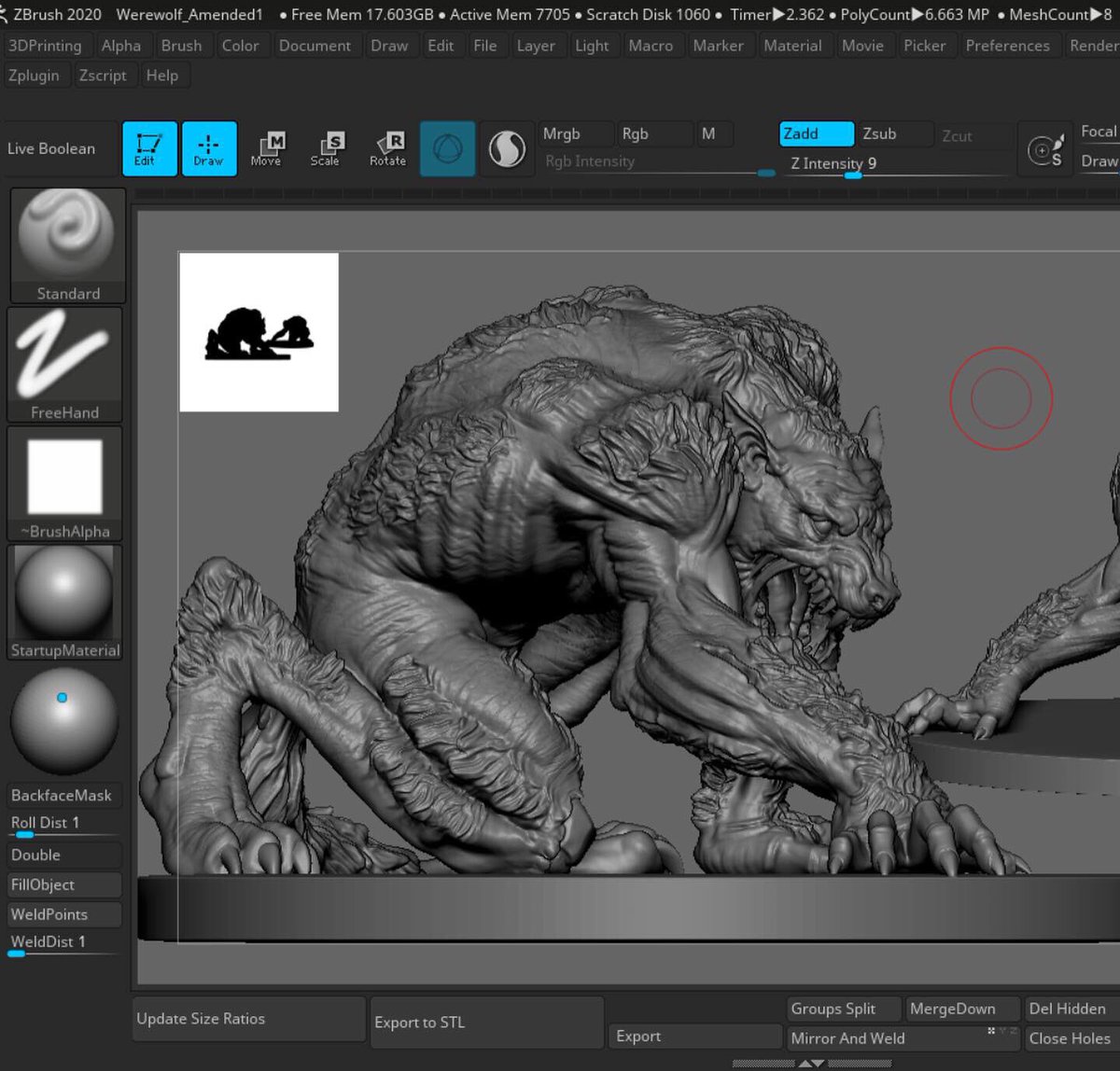Click the werewolf silhouette thumbnail
Screen dimensions: 1120x1071
(259, 332)
